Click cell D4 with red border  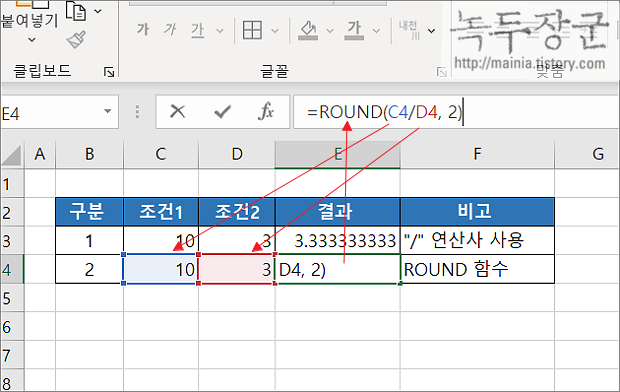tap(237, 269)
